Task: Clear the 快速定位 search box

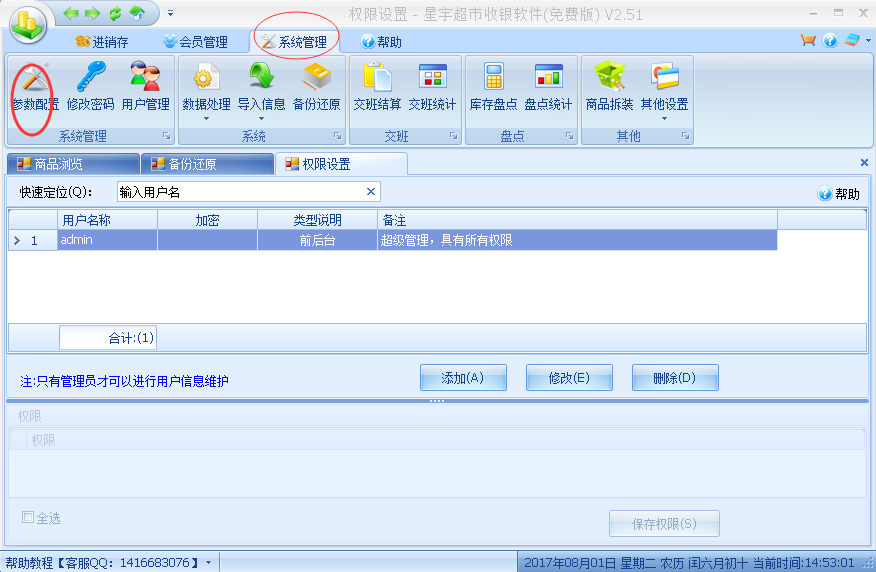Action: [370, 192]
